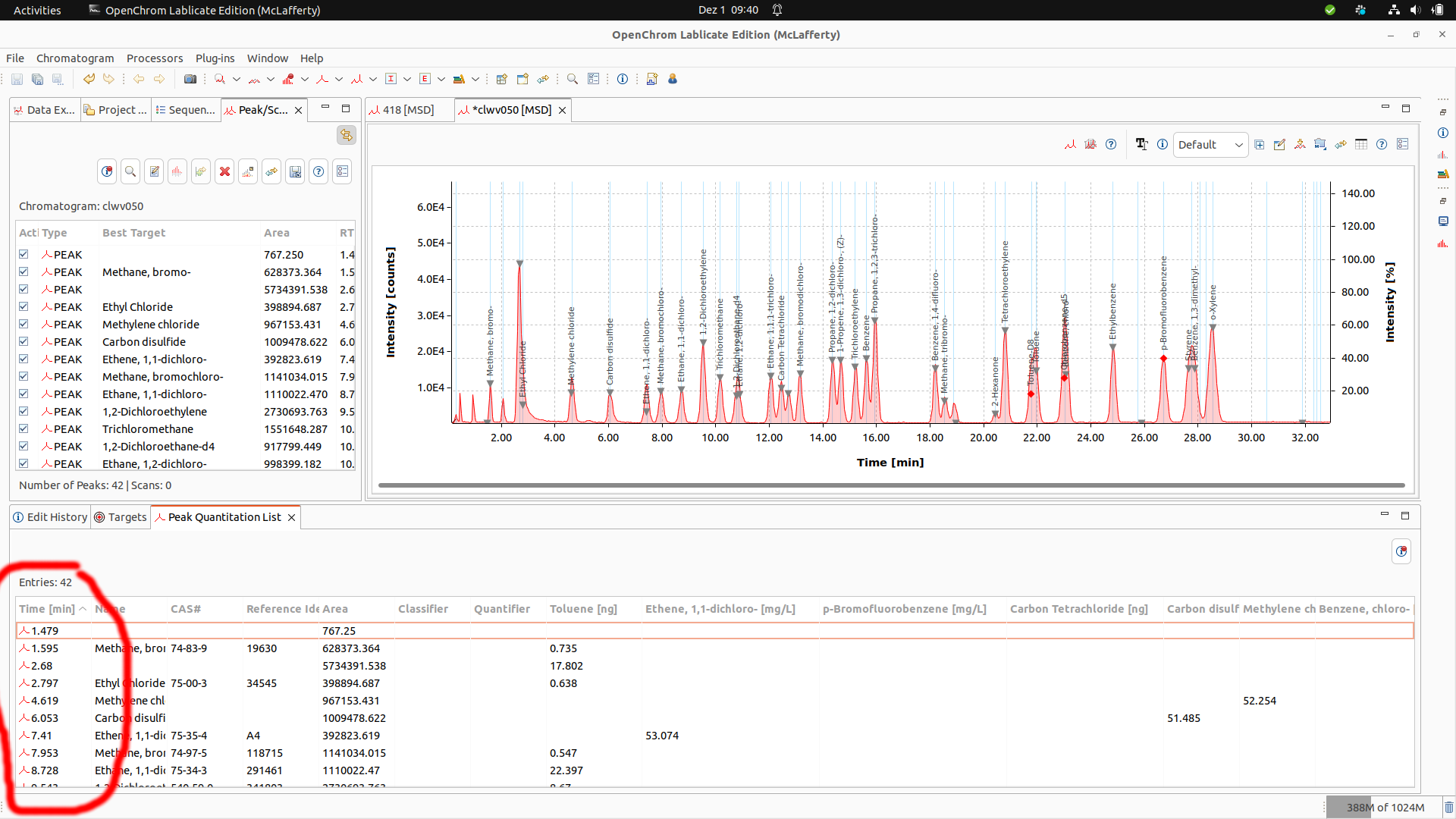1456x819 pixels.
Task: Switch to the Edit History tab
Action: (x=50, y=517)
